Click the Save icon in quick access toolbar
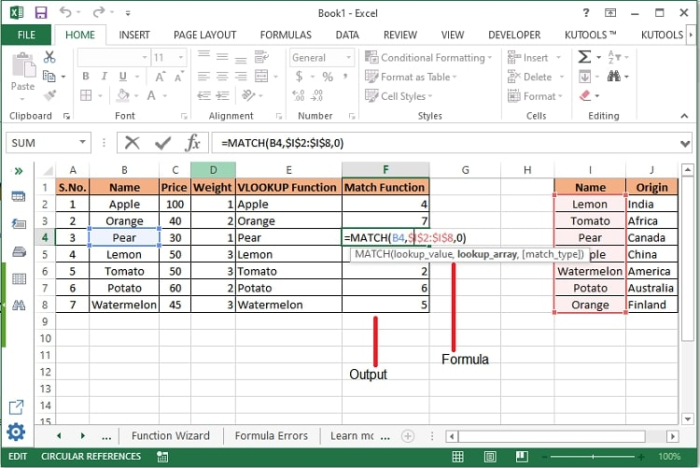This screenshot has width=700, height=468. coord(41,13)
